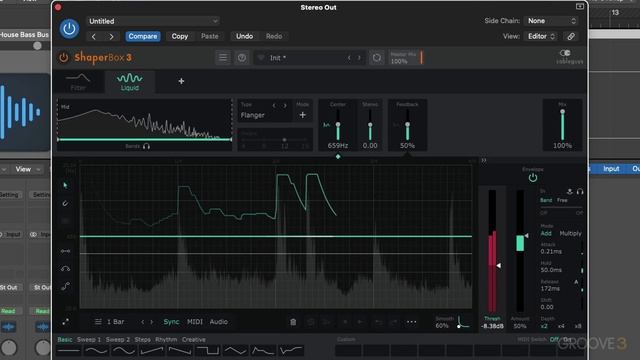The height and width of the screenshot is (360, 640).
Task: Click the Thresh value -8.38dB
Action: click(492, 326)
